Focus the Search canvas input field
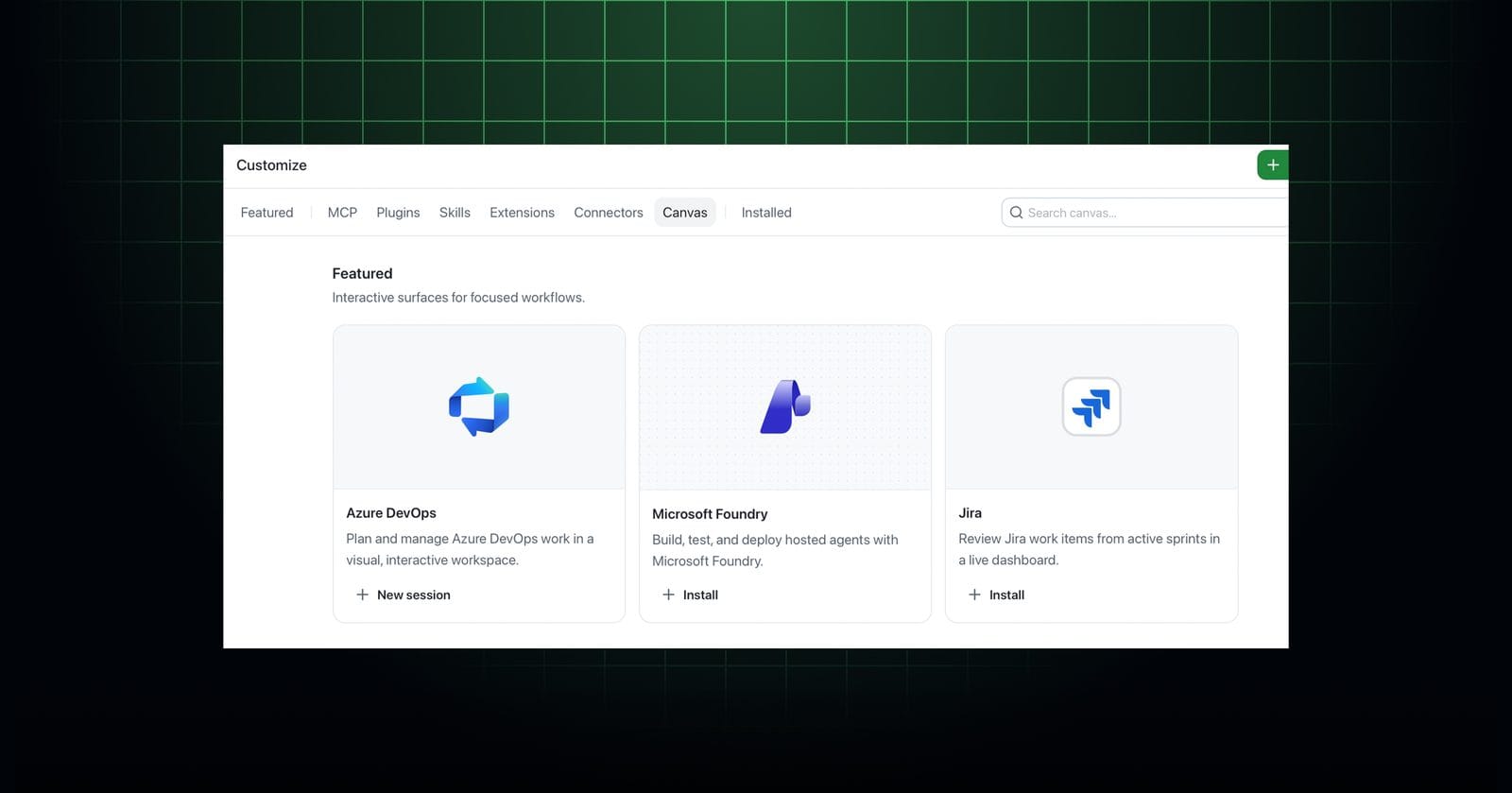Image resolution: width=1512 pixels, height=793 pixels. [1145, 213]
